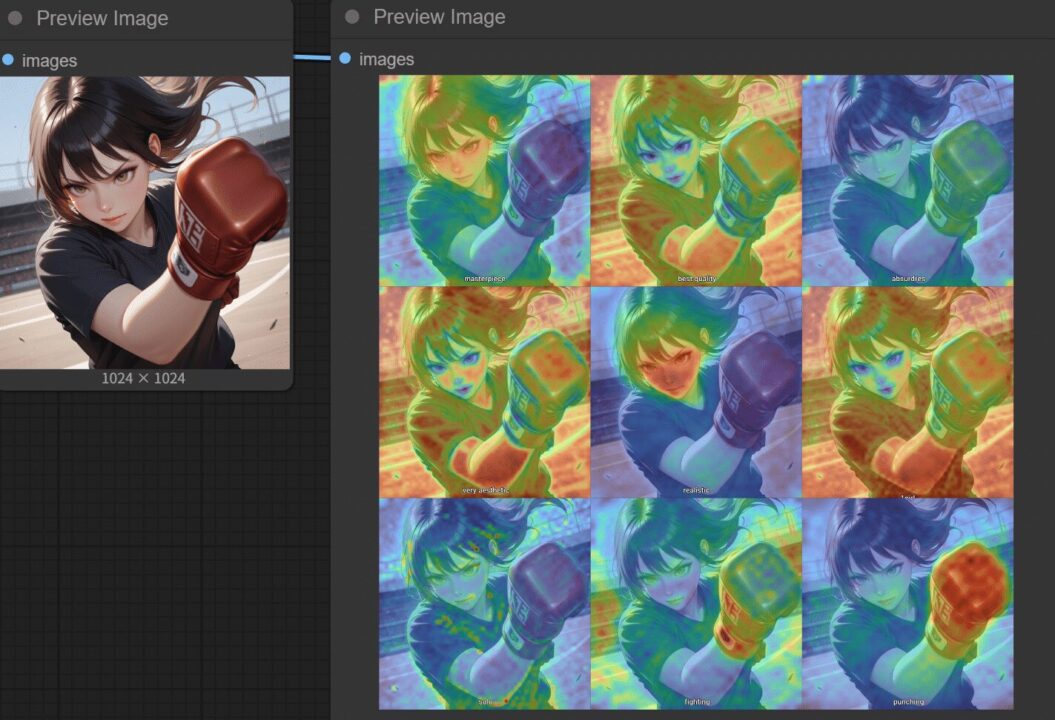This screenshot has width=1055, height=720.
Task: Click the 1024 × 1024 size text
Action: tap(143, 378)
